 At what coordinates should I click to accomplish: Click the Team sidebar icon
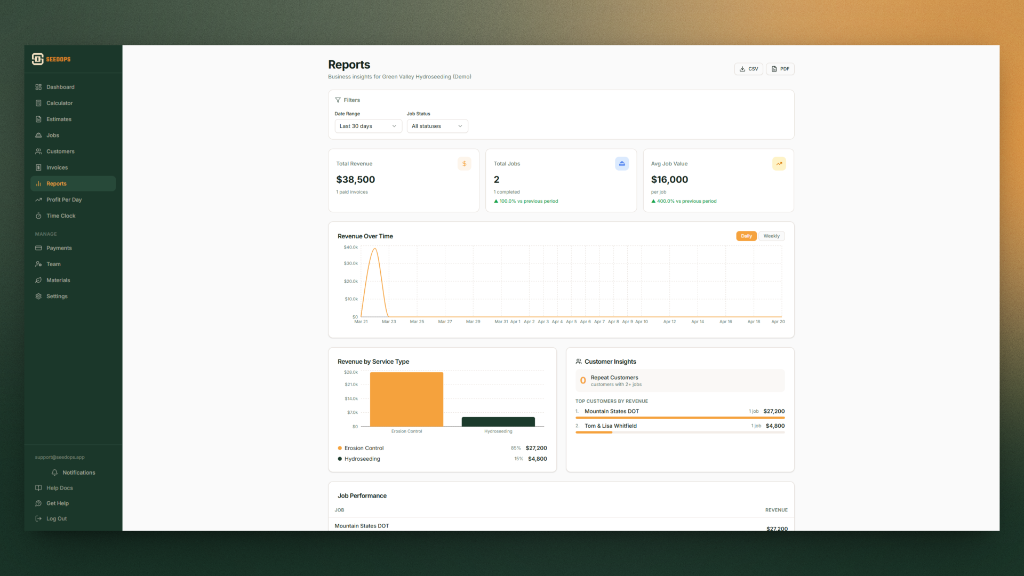39,264
